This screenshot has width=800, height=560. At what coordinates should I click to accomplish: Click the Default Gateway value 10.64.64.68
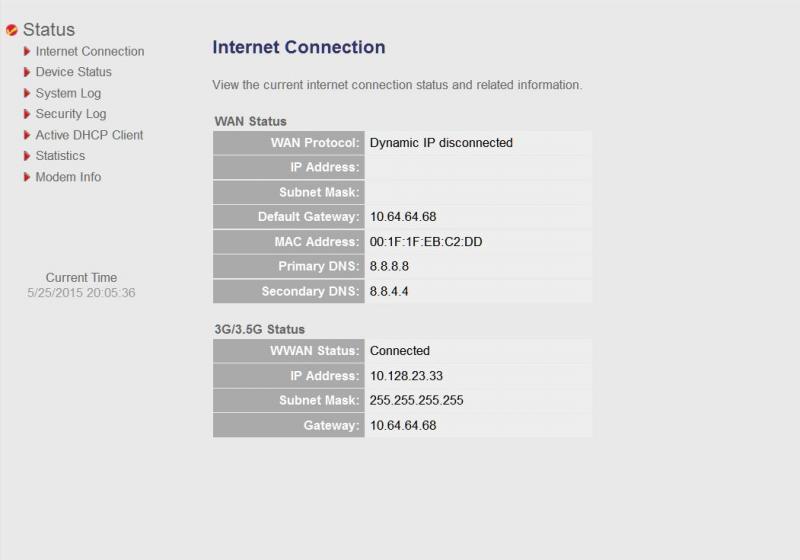[403, 217]
